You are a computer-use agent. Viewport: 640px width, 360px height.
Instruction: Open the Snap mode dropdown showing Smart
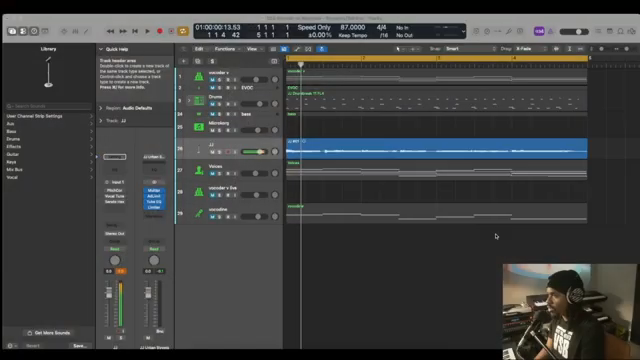[x=471, y=49]
